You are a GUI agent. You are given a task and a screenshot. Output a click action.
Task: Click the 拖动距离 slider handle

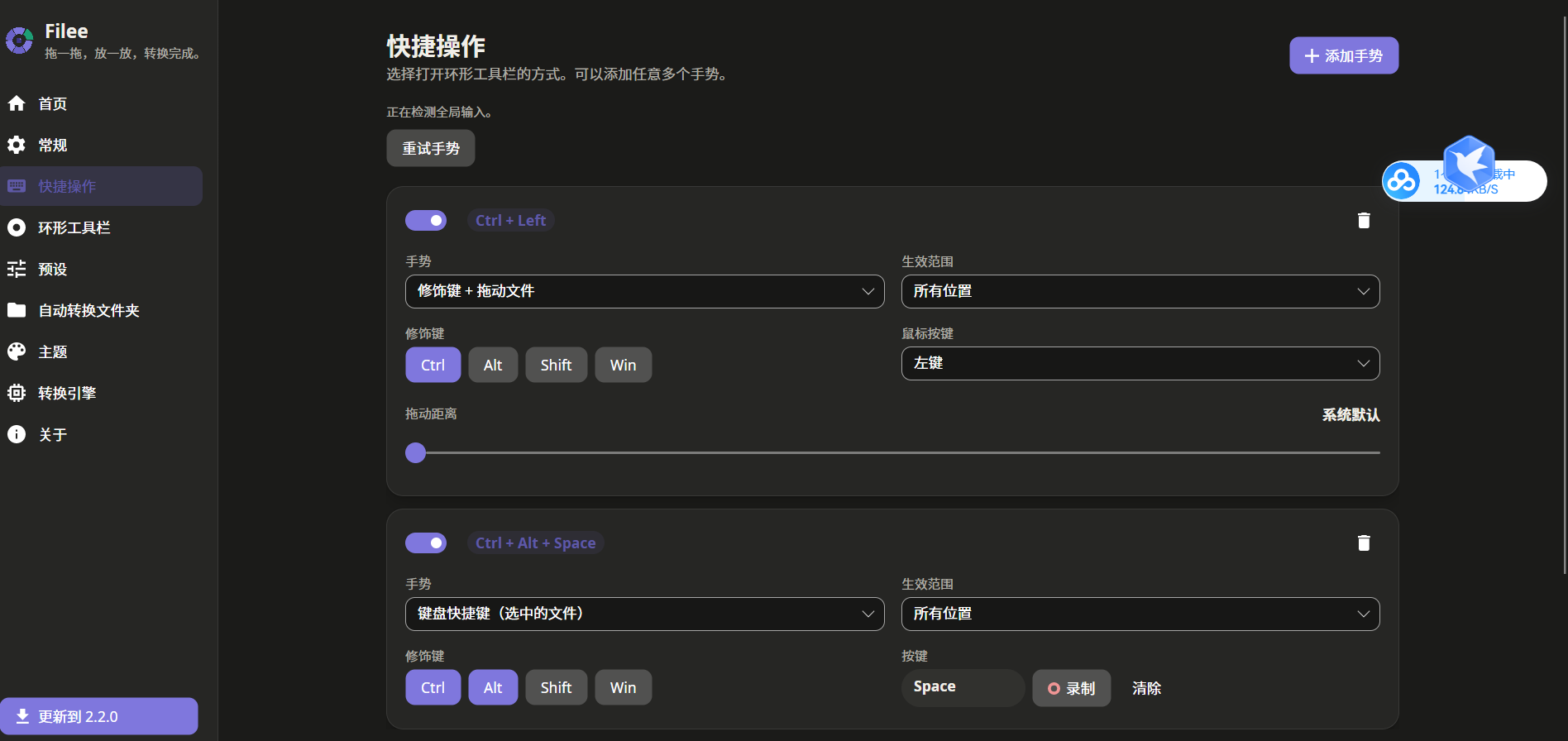415,452
